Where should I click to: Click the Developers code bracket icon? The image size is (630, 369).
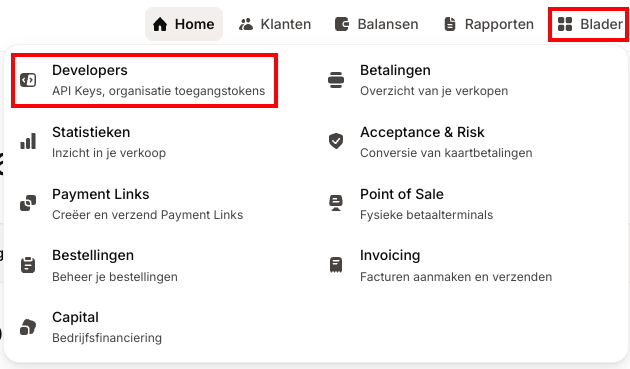coord(28,80)
